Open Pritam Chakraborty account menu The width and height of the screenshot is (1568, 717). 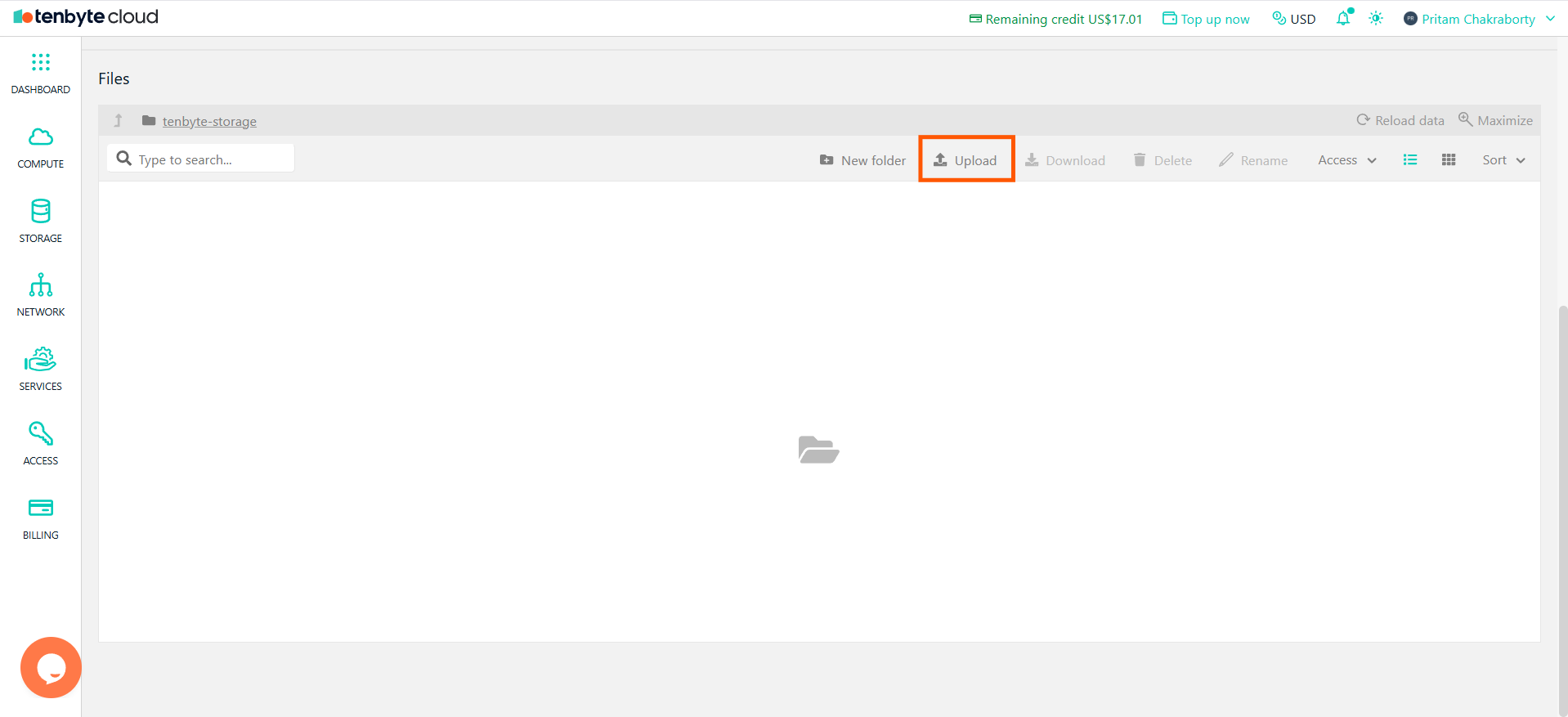(x=1479, y=19)
